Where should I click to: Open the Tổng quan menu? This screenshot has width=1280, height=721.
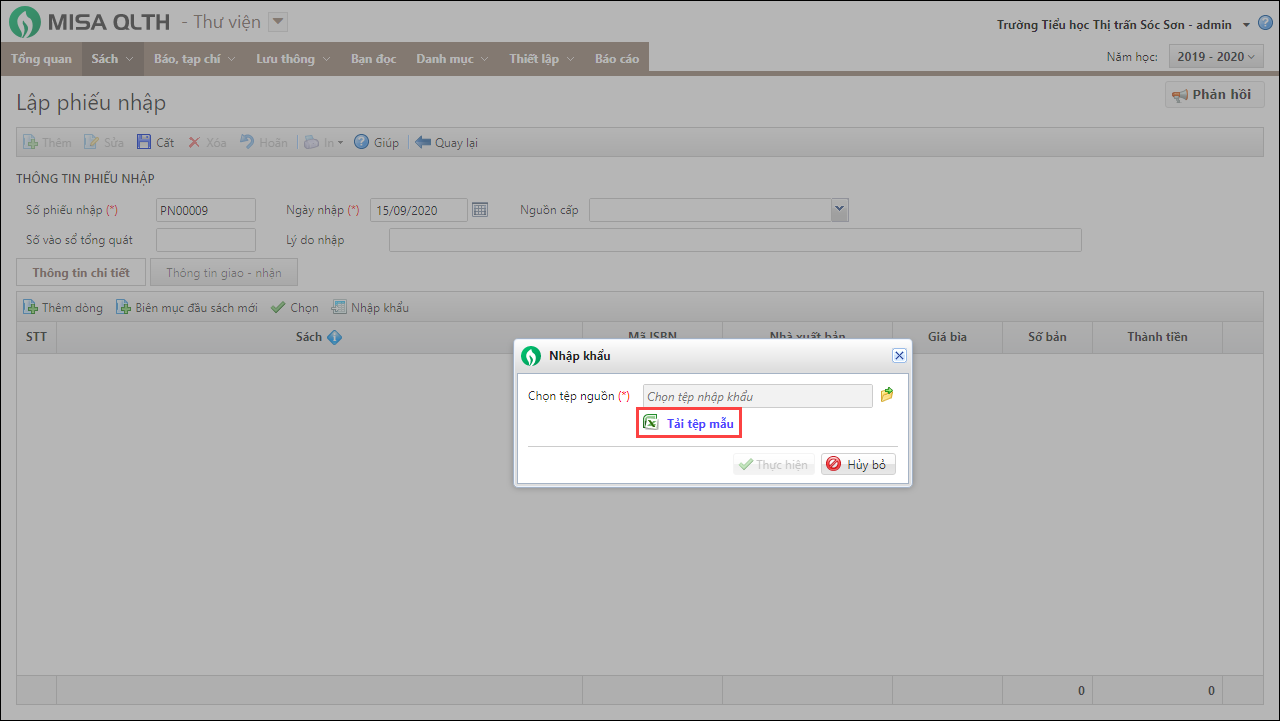pos(42,59)
